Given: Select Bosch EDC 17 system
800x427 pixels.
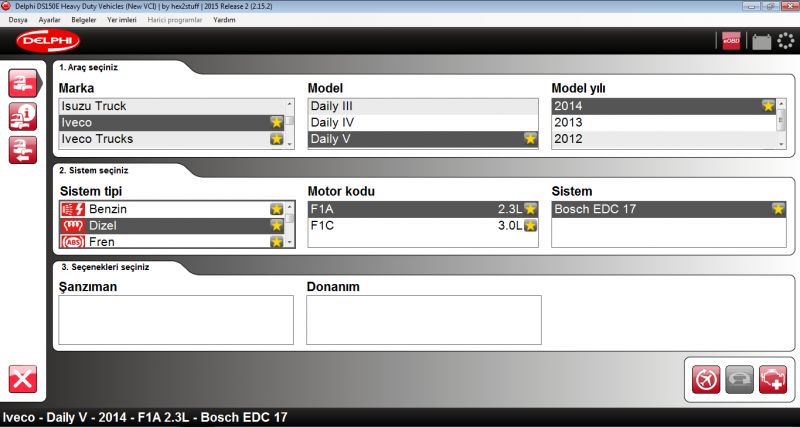Looking at the screenshot, I should pyautogui.click(x=668, y=209).
